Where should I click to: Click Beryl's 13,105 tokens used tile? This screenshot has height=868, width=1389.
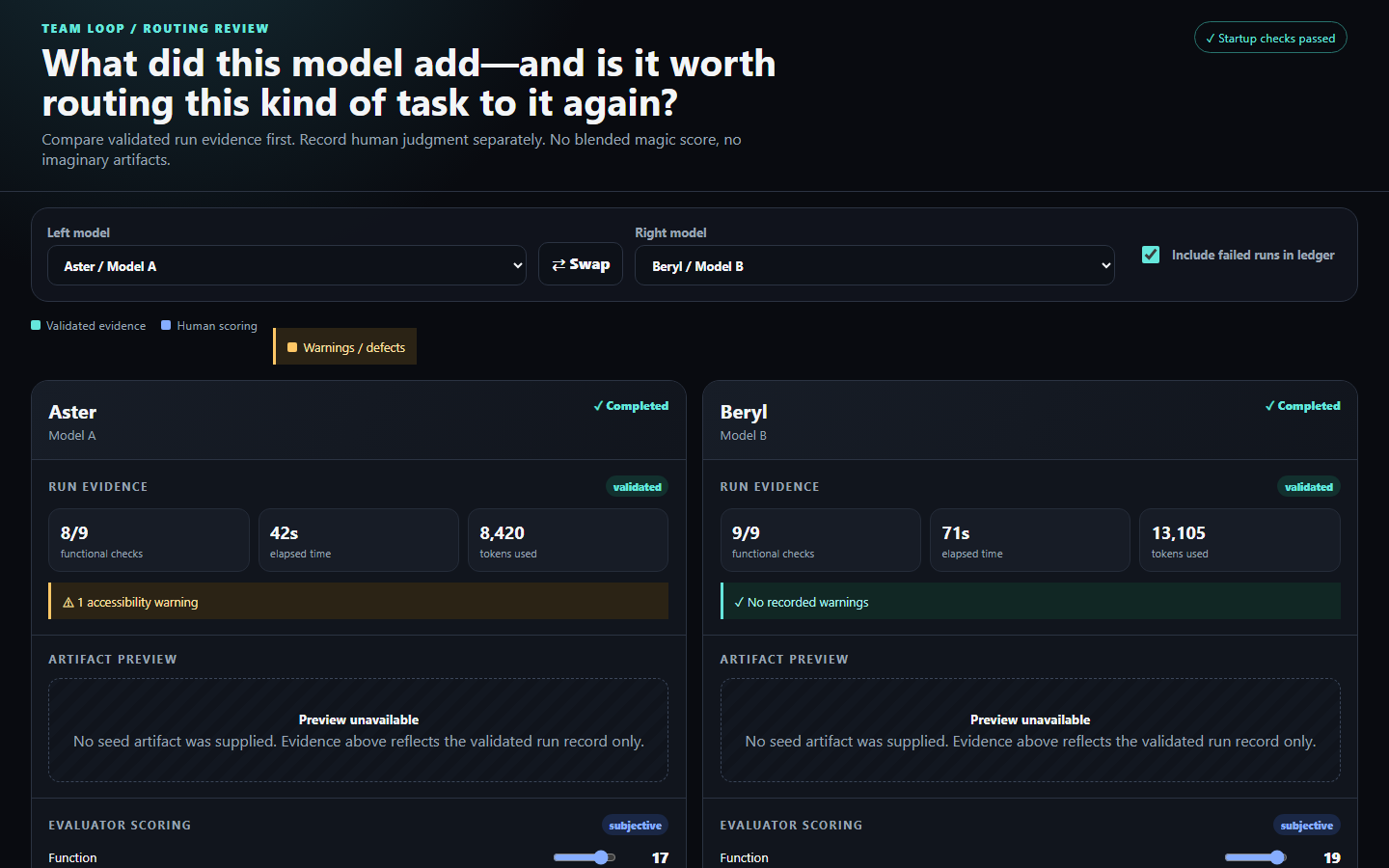point(1240,540)
